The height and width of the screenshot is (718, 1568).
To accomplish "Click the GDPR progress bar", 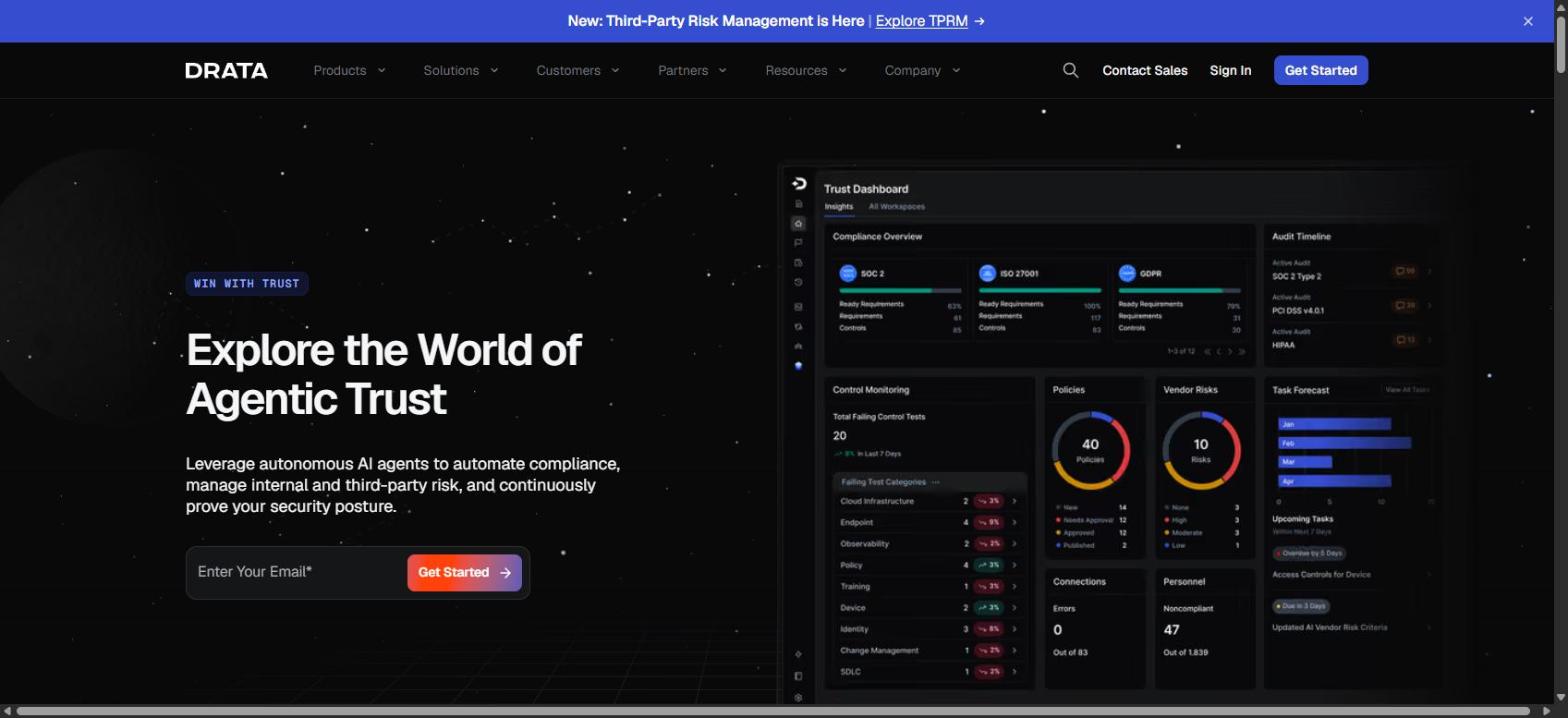I will coord(1179,290).
